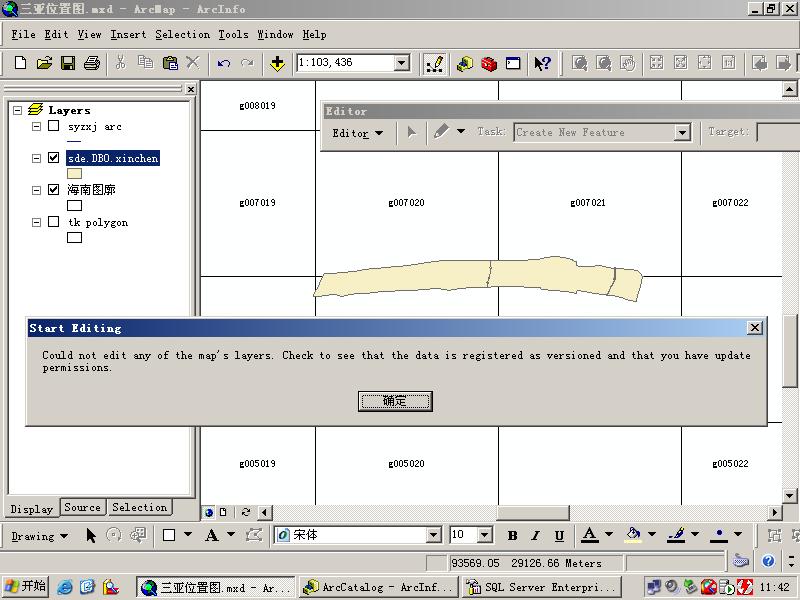Collapse the syzxj arc layer legend
The height and width of the screenshot is (600, 800).
[36, 126]
